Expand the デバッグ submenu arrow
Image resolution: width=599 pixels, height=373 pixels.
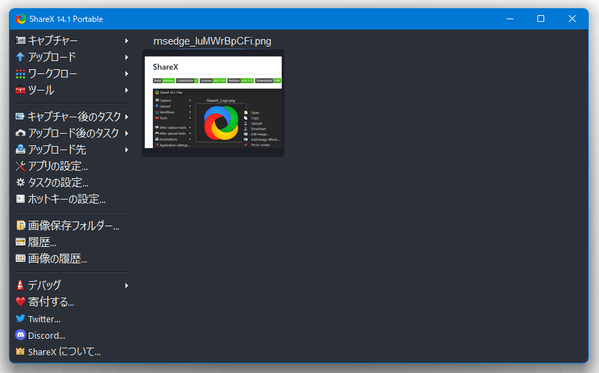click(x=126, y=285)
